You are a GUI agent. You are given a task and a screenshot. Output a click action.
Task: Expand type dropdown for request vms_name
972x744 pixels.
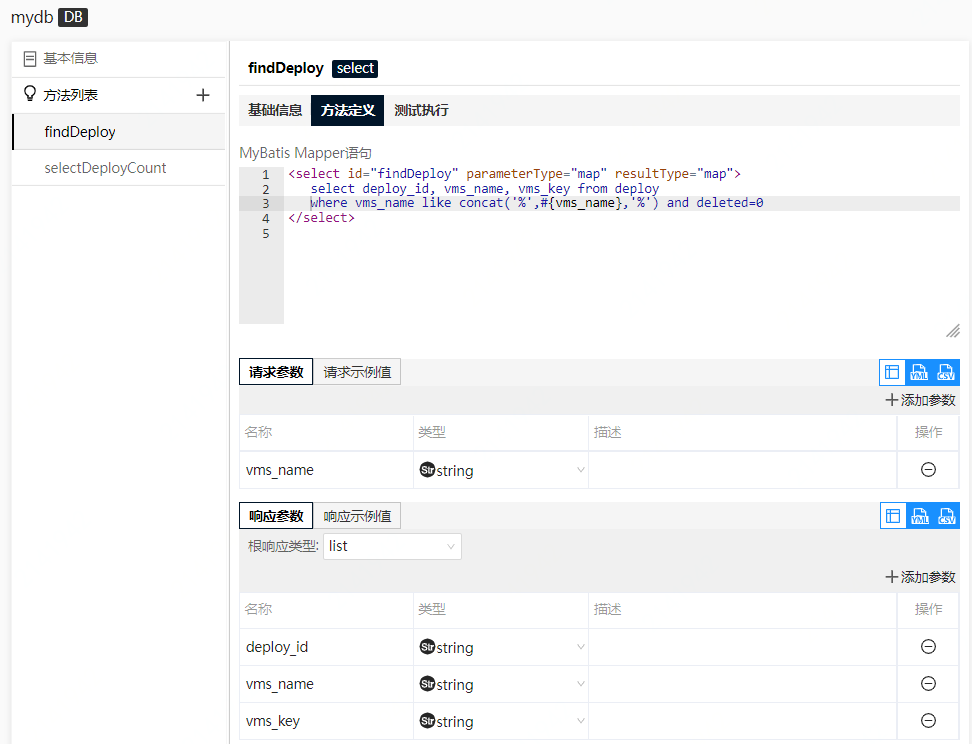(x=500, y=470)
